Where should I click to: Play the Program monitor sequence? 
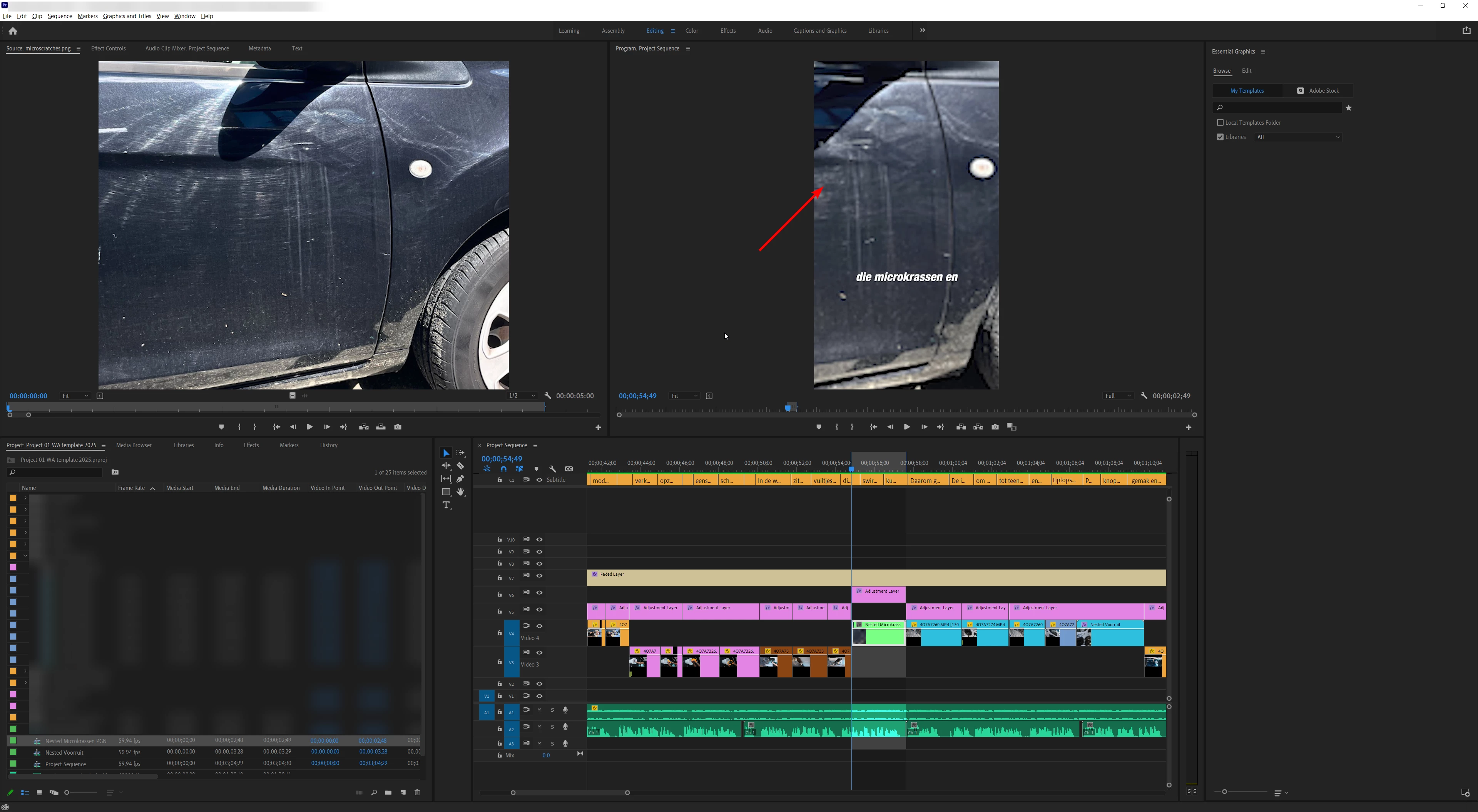[906, 427]
